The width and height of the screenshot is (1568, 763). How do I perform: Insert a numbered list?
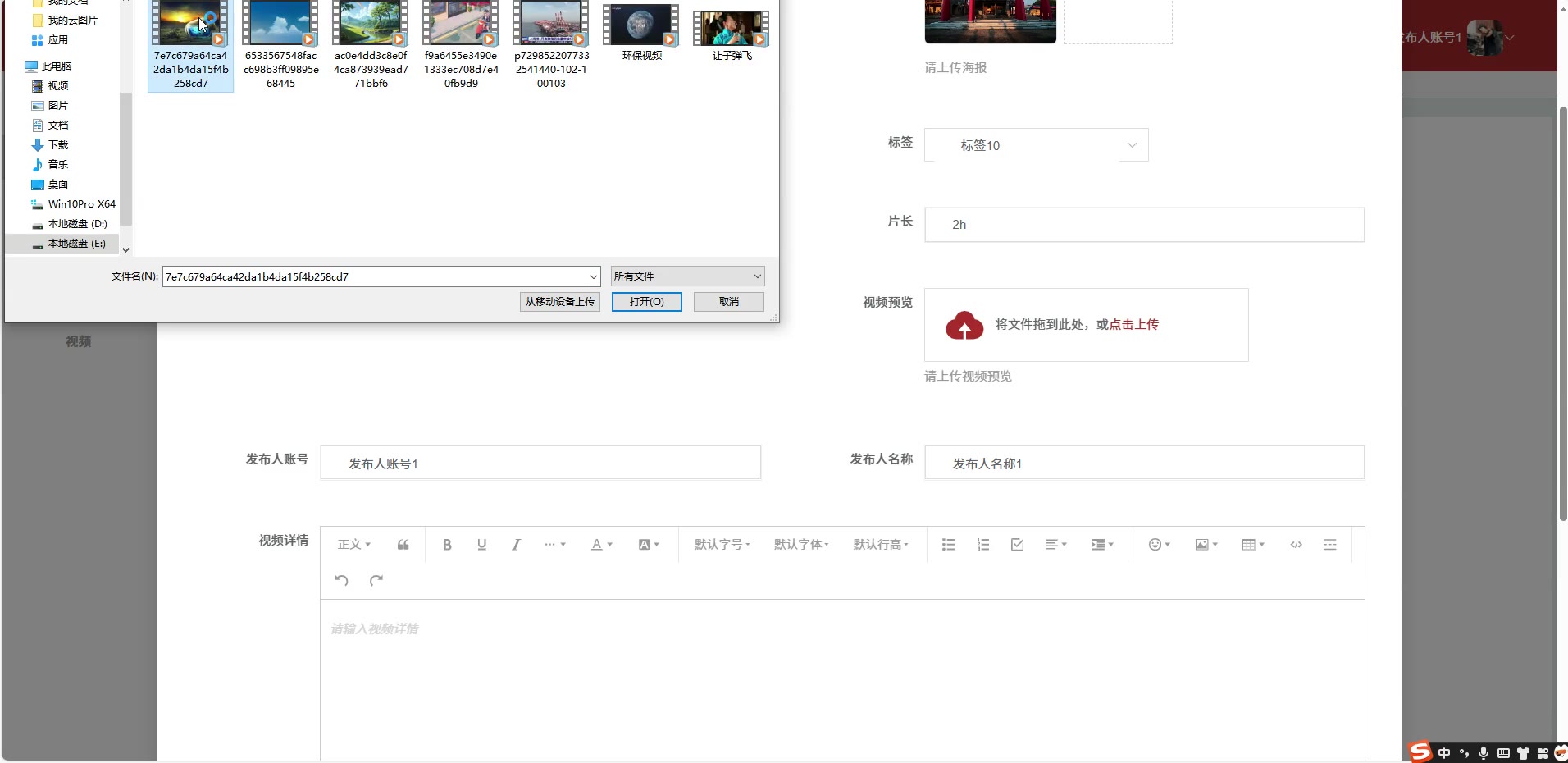tap(983, 545)
